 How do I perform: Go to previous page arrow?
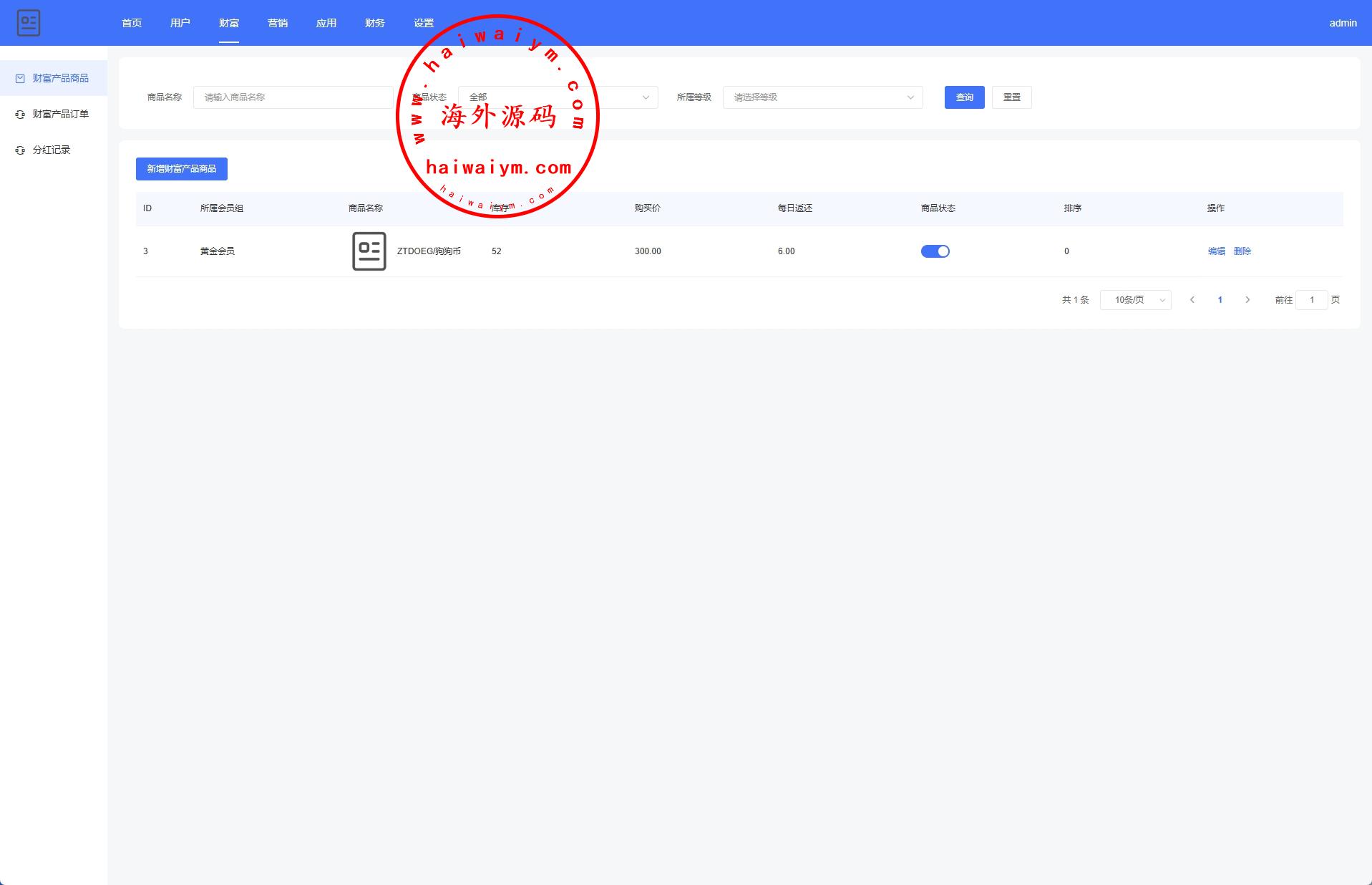click(x=1192, y=300)
